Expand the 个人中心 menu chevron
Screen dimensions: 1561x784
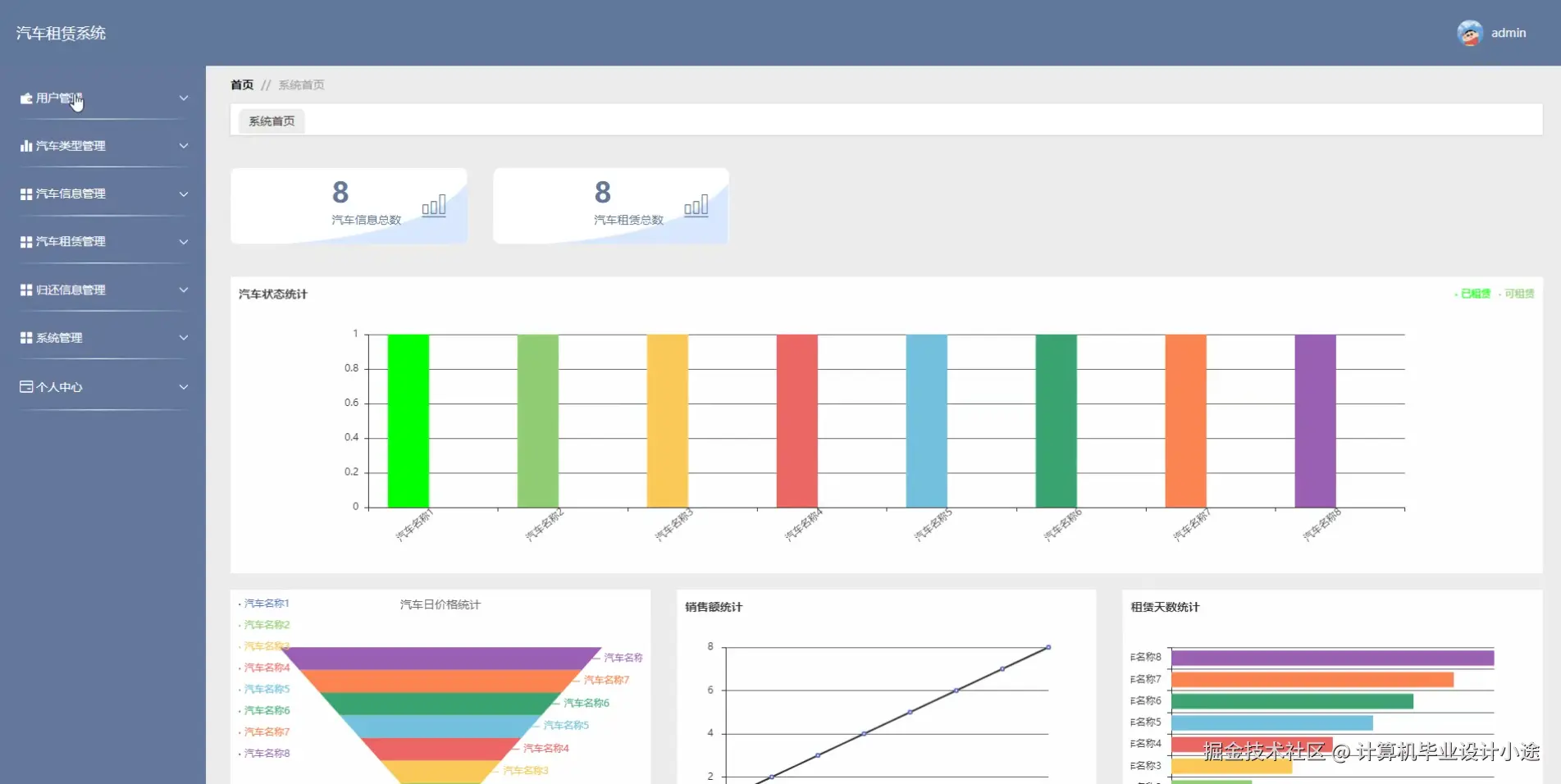coord(184,387)
